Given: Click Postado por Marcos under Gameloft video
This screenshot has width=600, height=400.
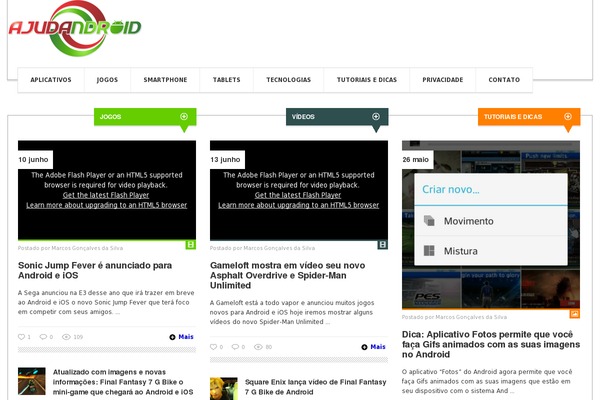Looking at the screenshot, I should 262,248.
